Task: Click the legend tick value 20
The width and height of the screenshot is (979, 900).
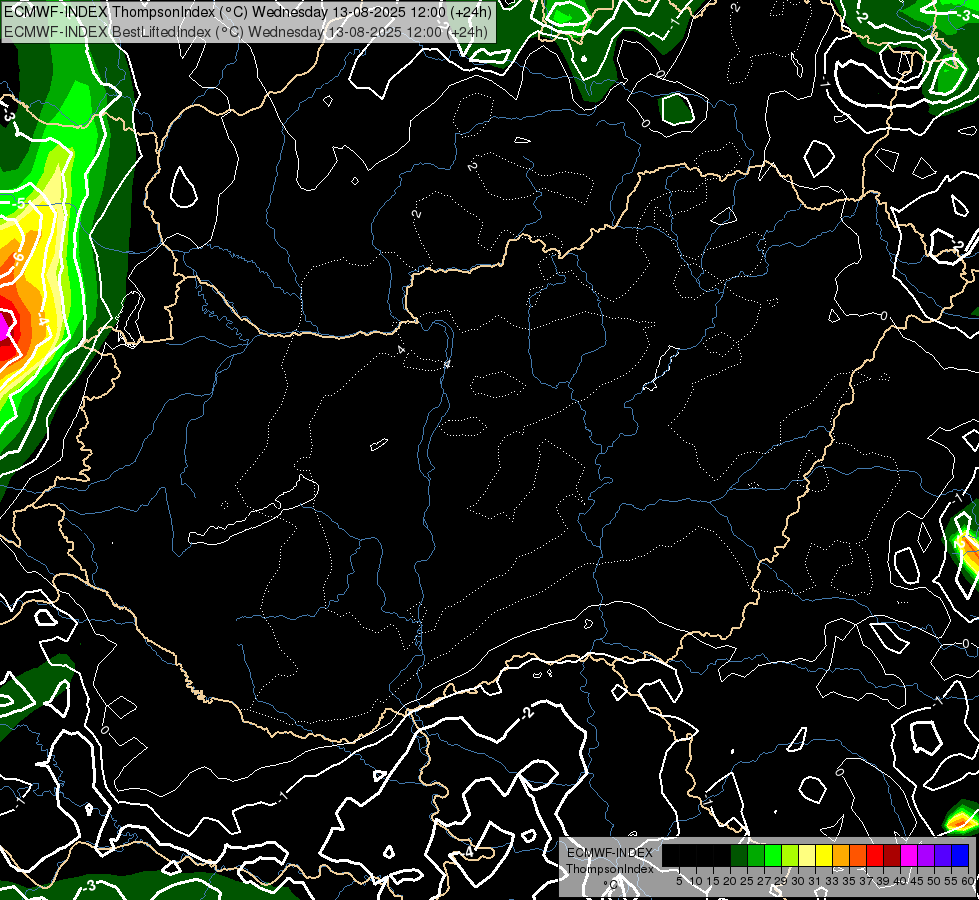Action: pyautogui.click(x=731, y=881)
